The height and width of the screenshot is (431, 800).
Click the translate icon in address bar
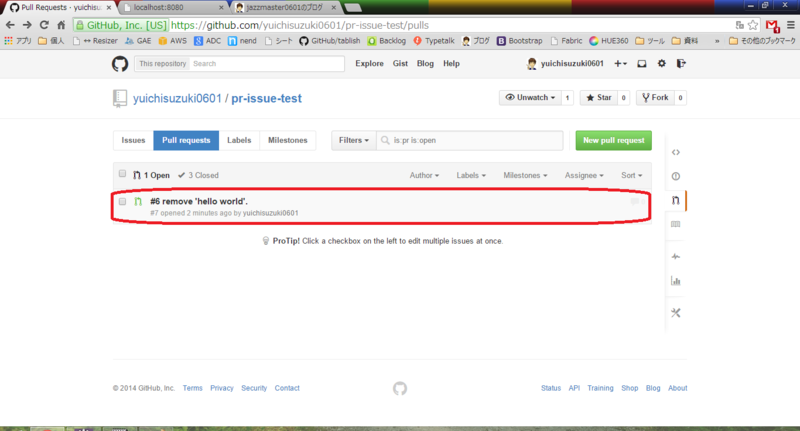click(x=740, y=25)
